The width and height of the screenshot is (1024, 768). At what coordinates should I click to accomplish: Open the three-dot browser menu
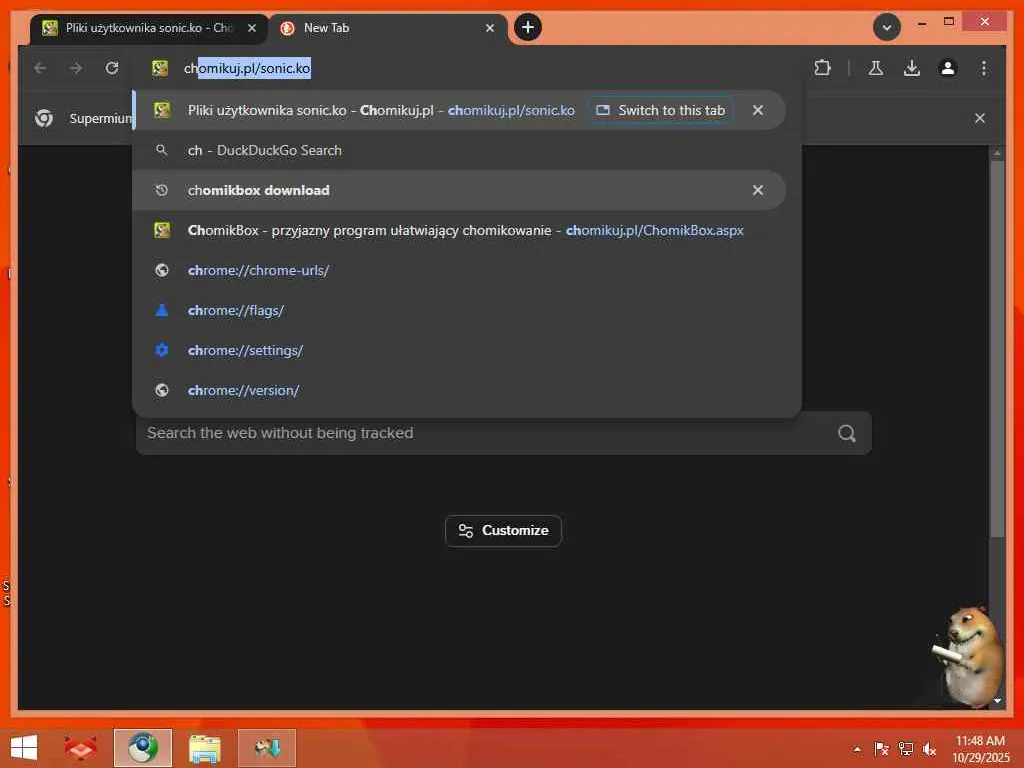click(x=984, y=68)
